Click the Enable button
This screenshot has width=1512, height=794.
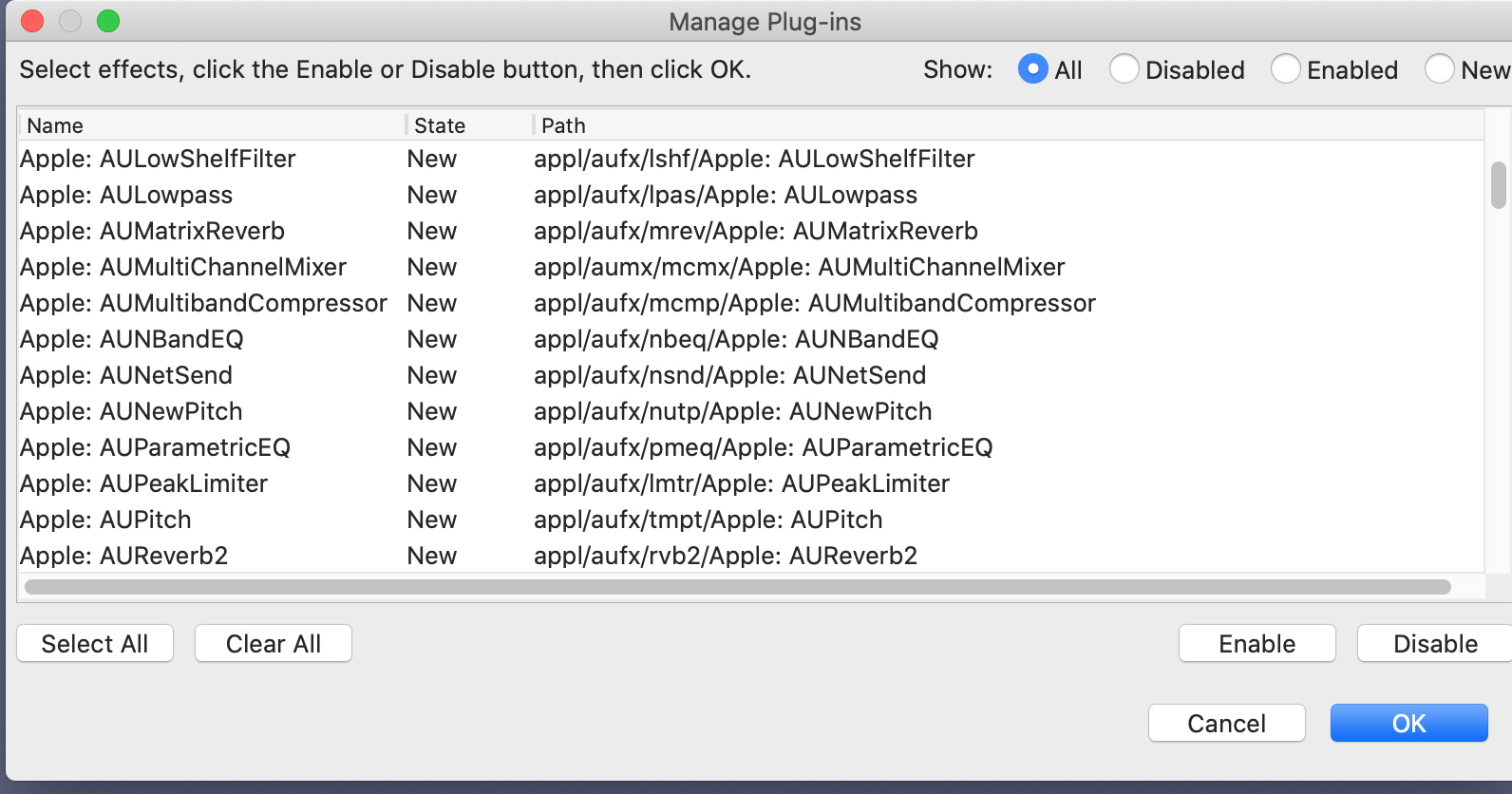1257,644
